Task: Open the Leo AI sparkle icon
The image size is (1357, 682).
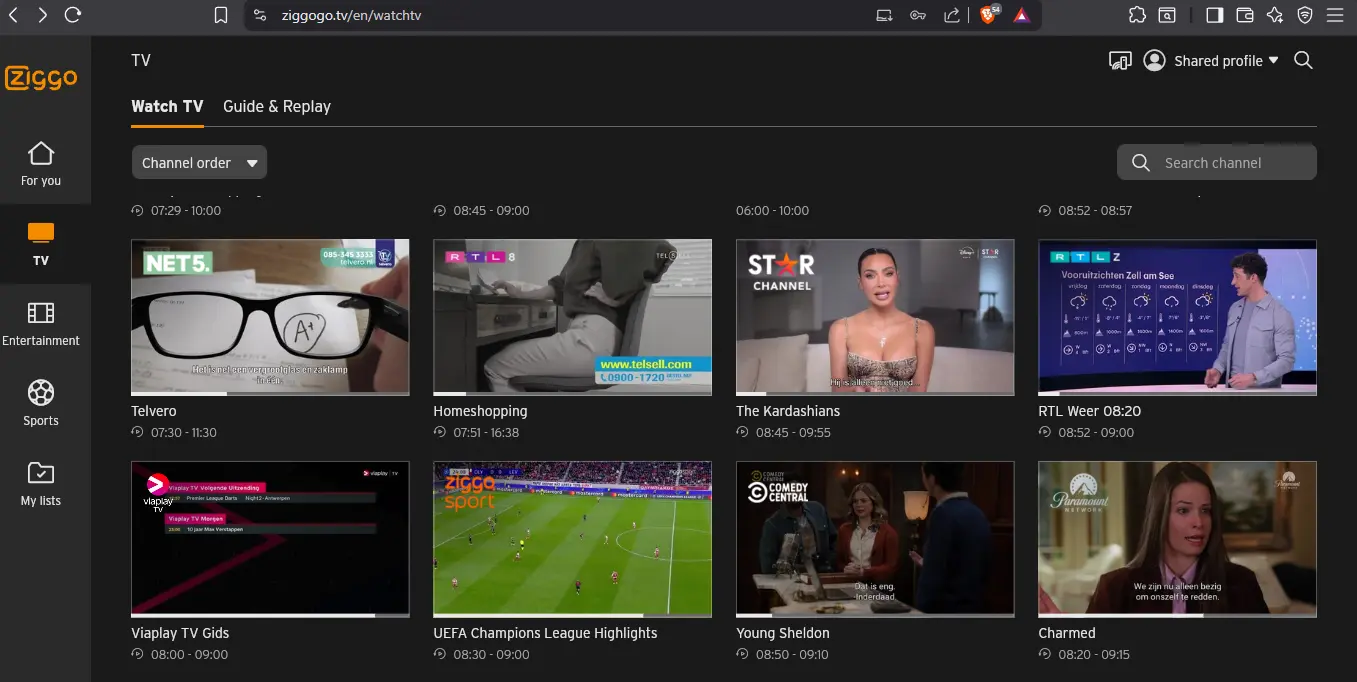Action: pyautogui.click(x=1274, y=15)
